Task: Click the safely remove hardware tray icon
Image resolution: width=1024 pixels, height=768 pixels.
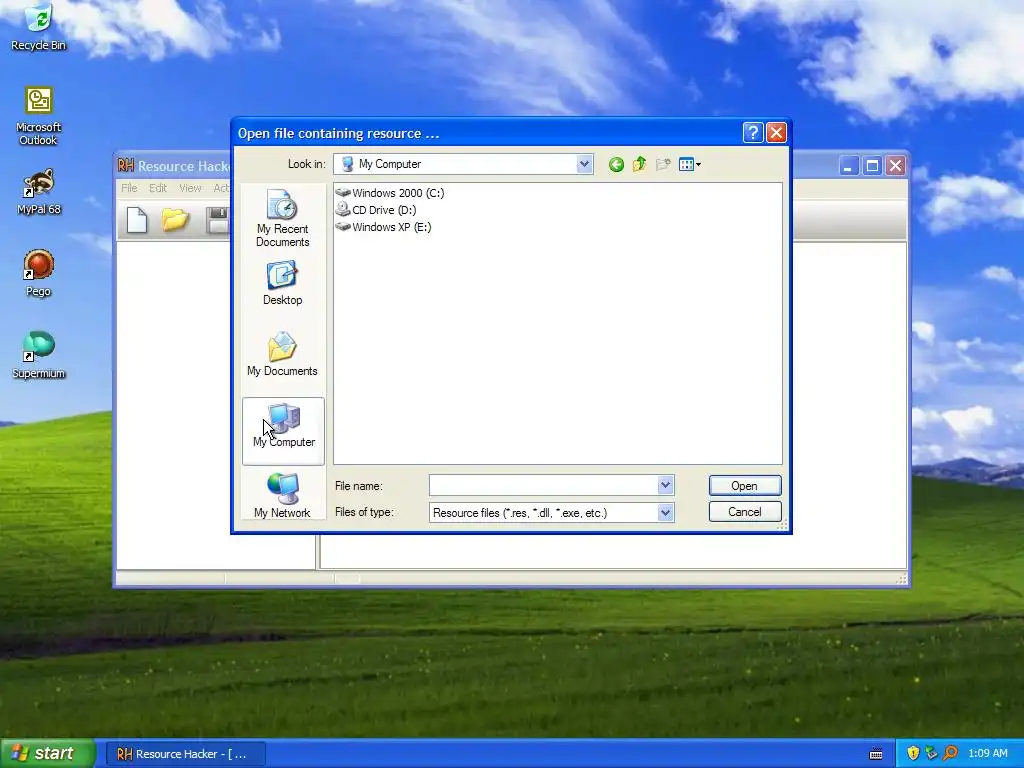Action: pyautogui.click(x=931, y=754)
